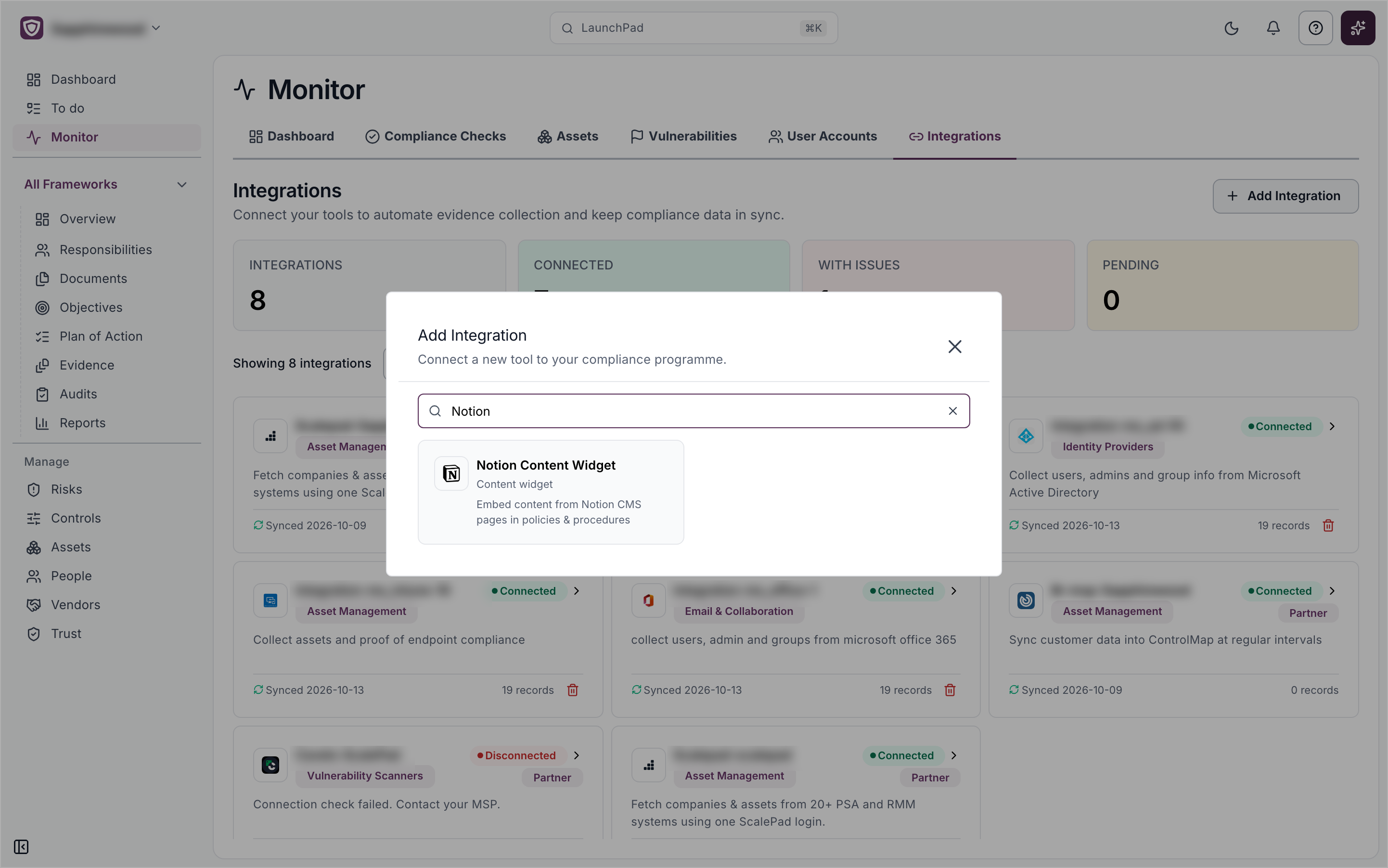
Task: Open help question mark icon
Action: 1315,28
